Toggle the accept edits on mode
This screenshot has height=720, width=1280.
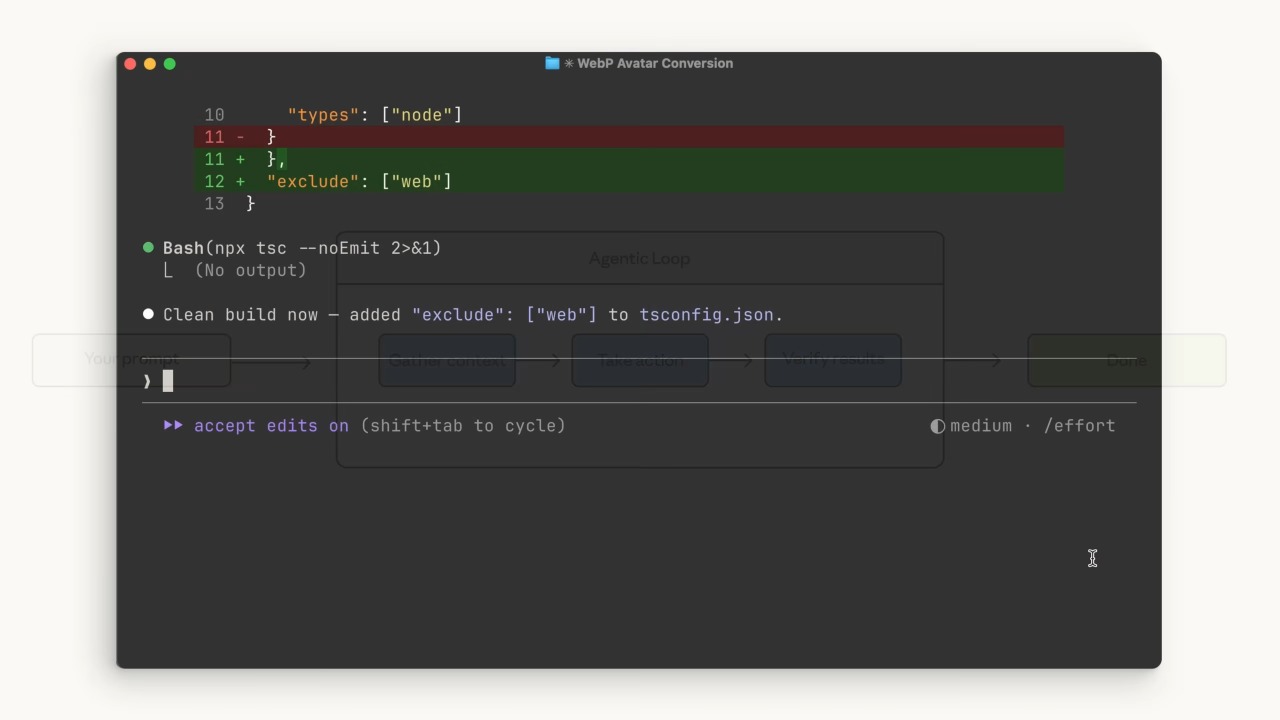click(x=271, y=426)
